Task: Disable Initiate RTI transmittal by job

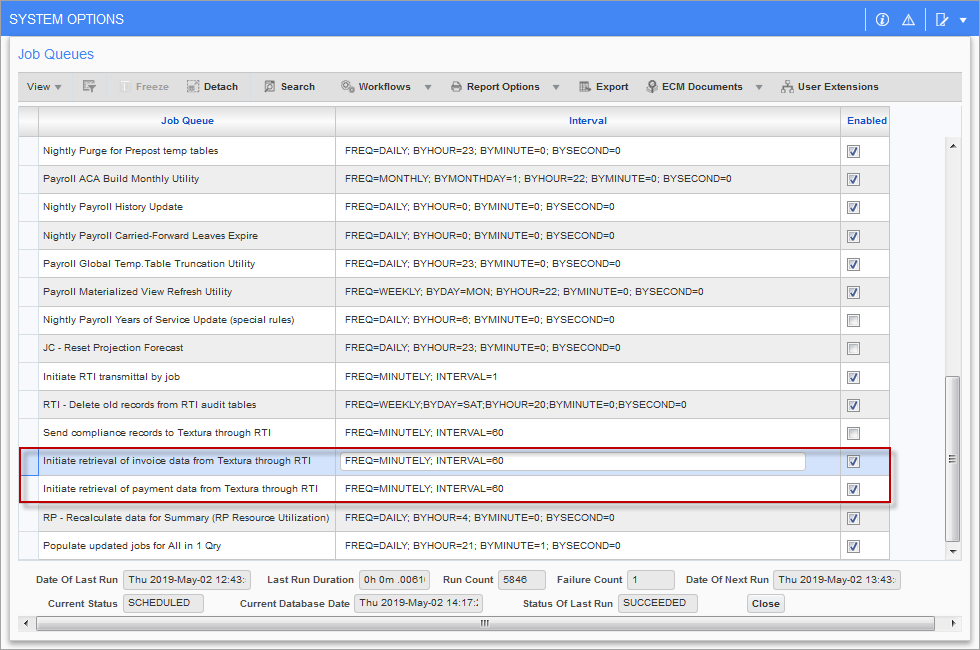Action: click(853, 377)
